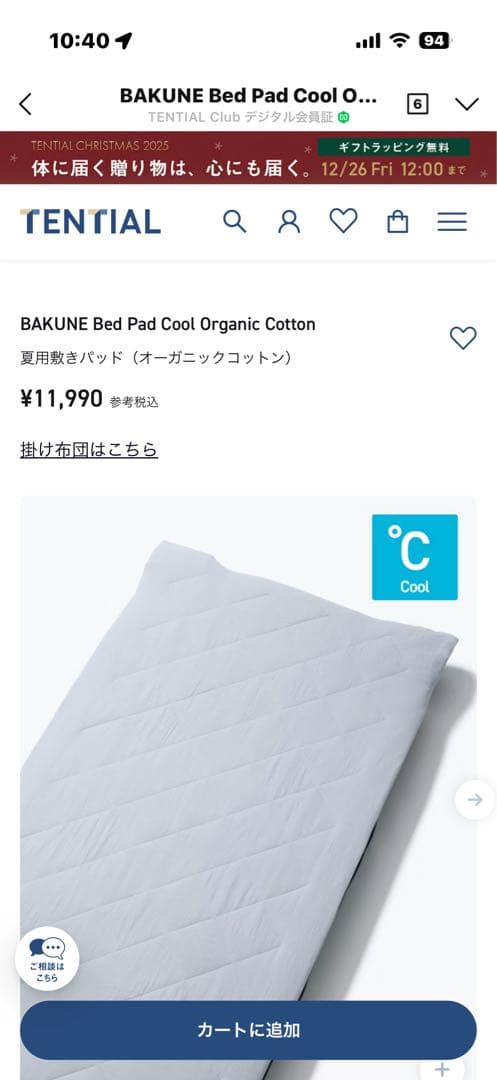
Task: Open the wishlist heart in the navigation bar
Action: tap(343, 221)
